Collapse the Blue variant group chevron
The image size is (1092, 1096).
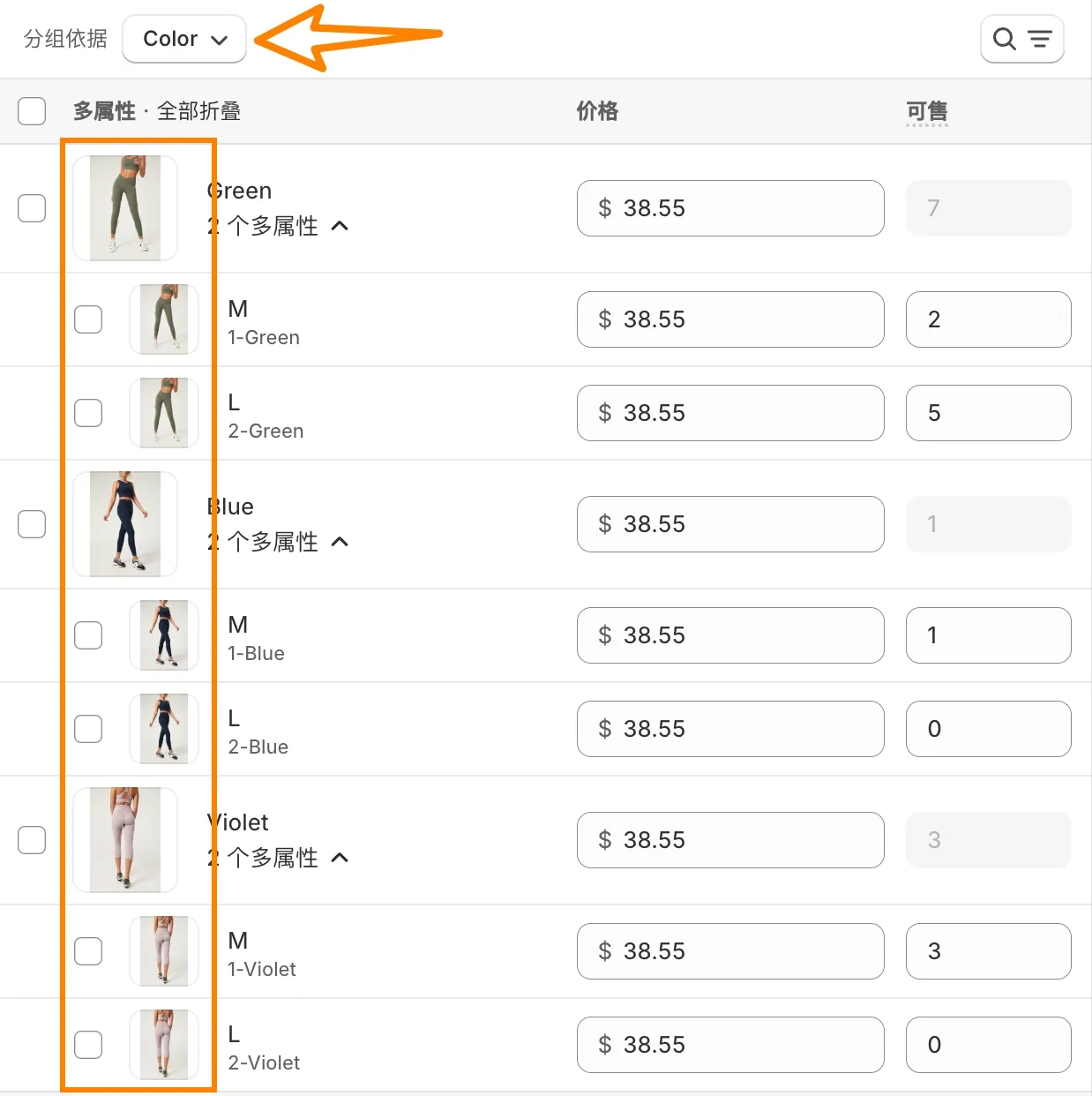(340, 542)
